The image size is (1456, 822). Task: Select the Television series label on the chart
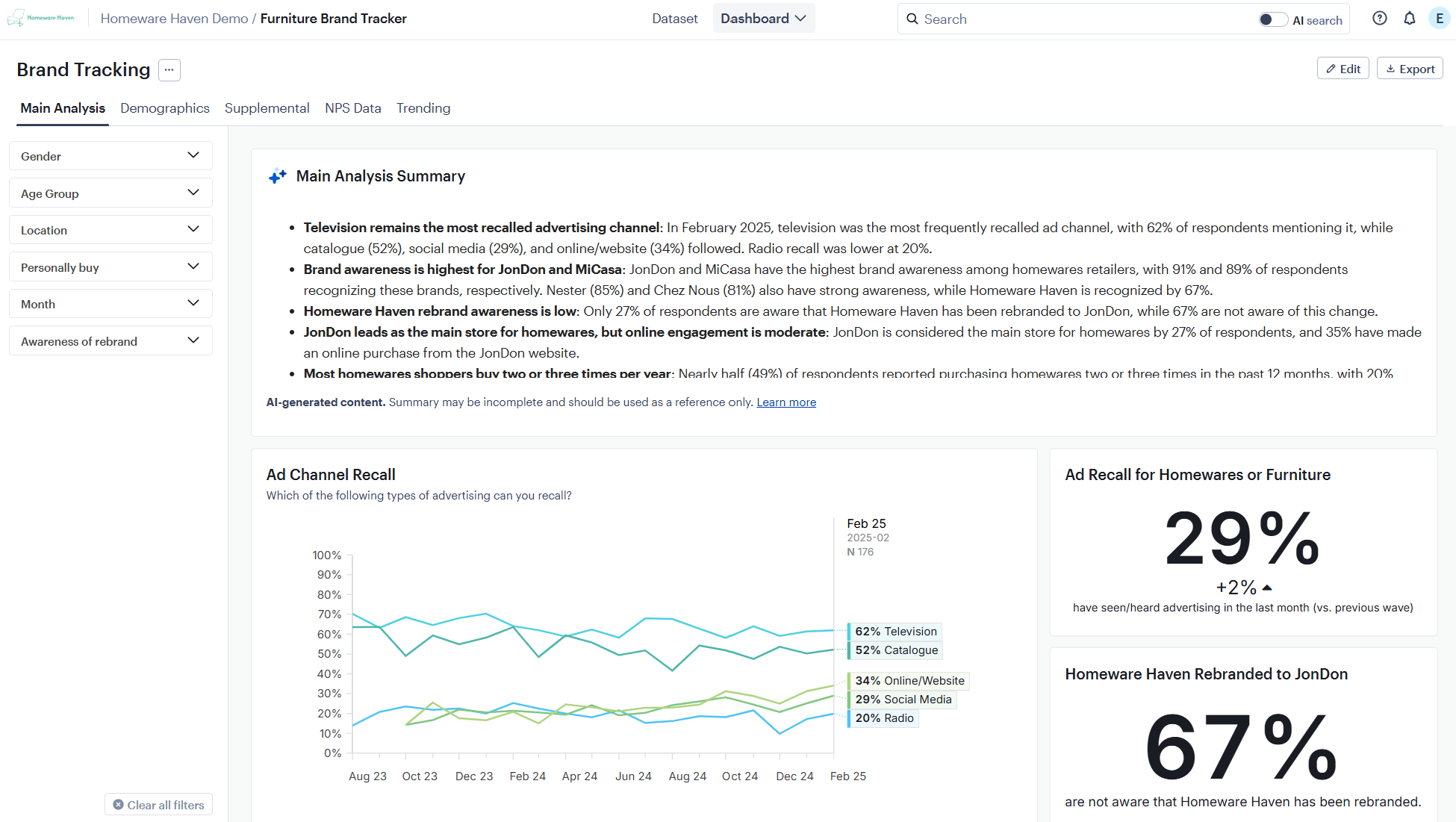(x=895, y=631)
